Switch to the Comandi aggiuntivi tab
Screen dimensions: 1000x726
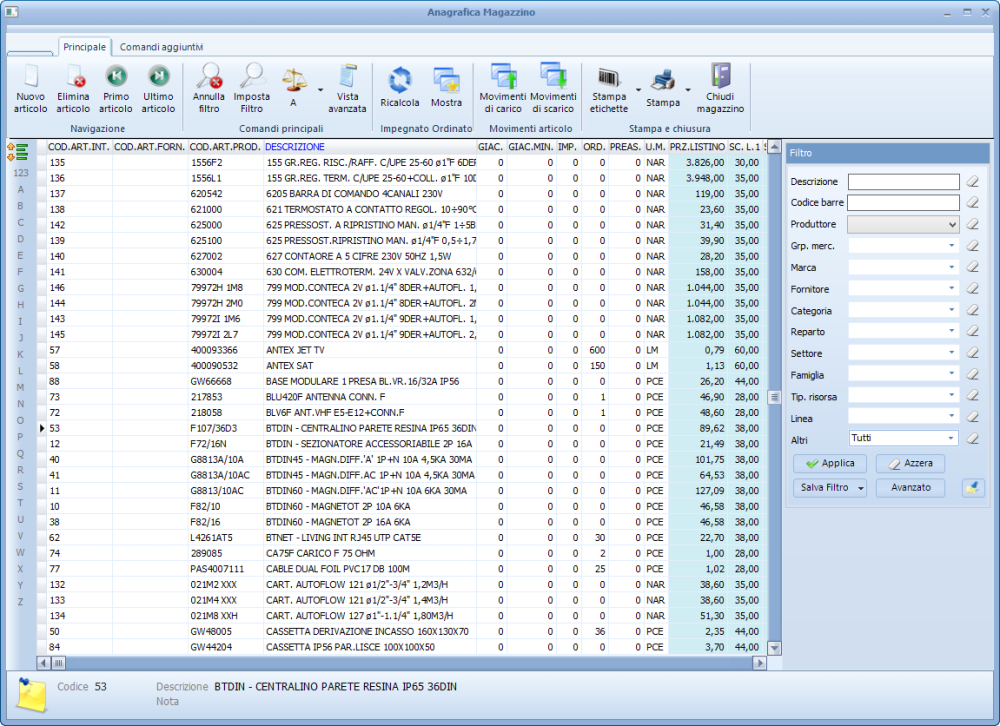(161, 47)
